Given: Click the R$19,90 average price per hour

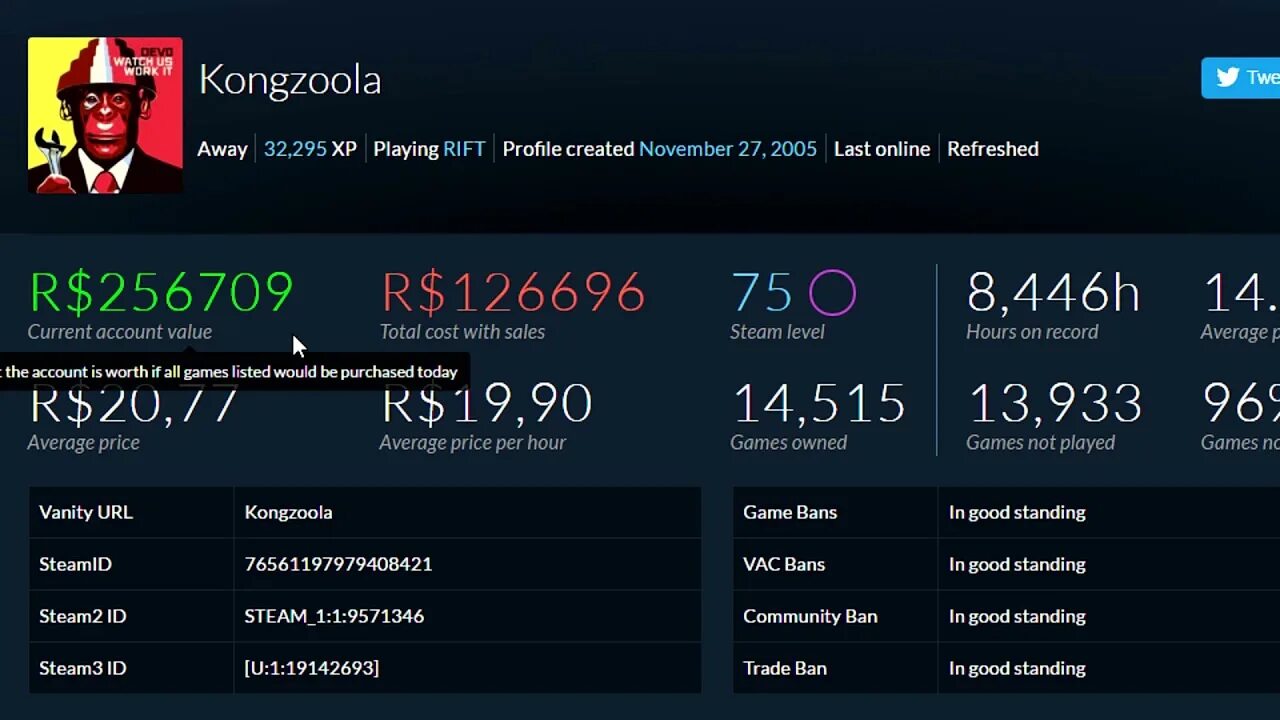Looking at the screenshot, I should click(486, 403).
